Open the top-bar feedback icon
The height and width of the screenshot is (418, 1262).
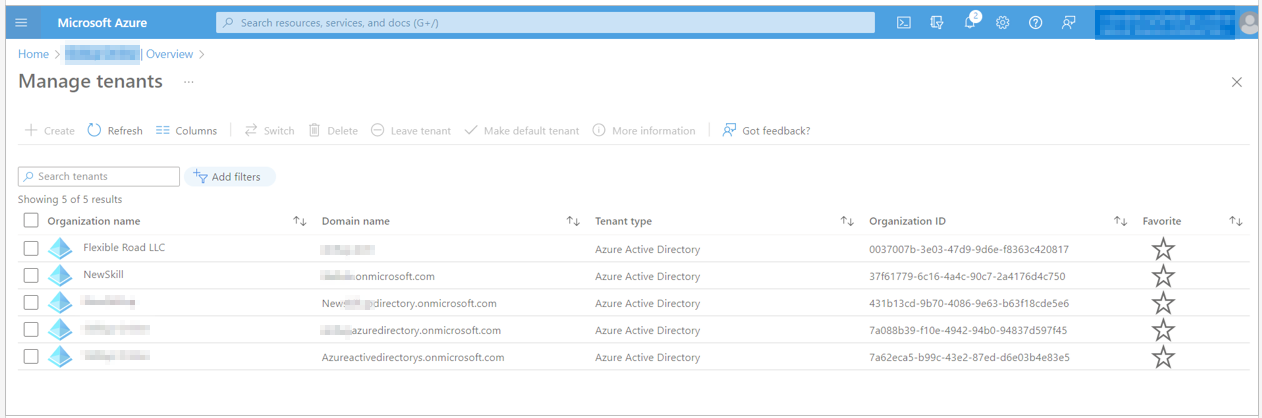point(1068,22)
